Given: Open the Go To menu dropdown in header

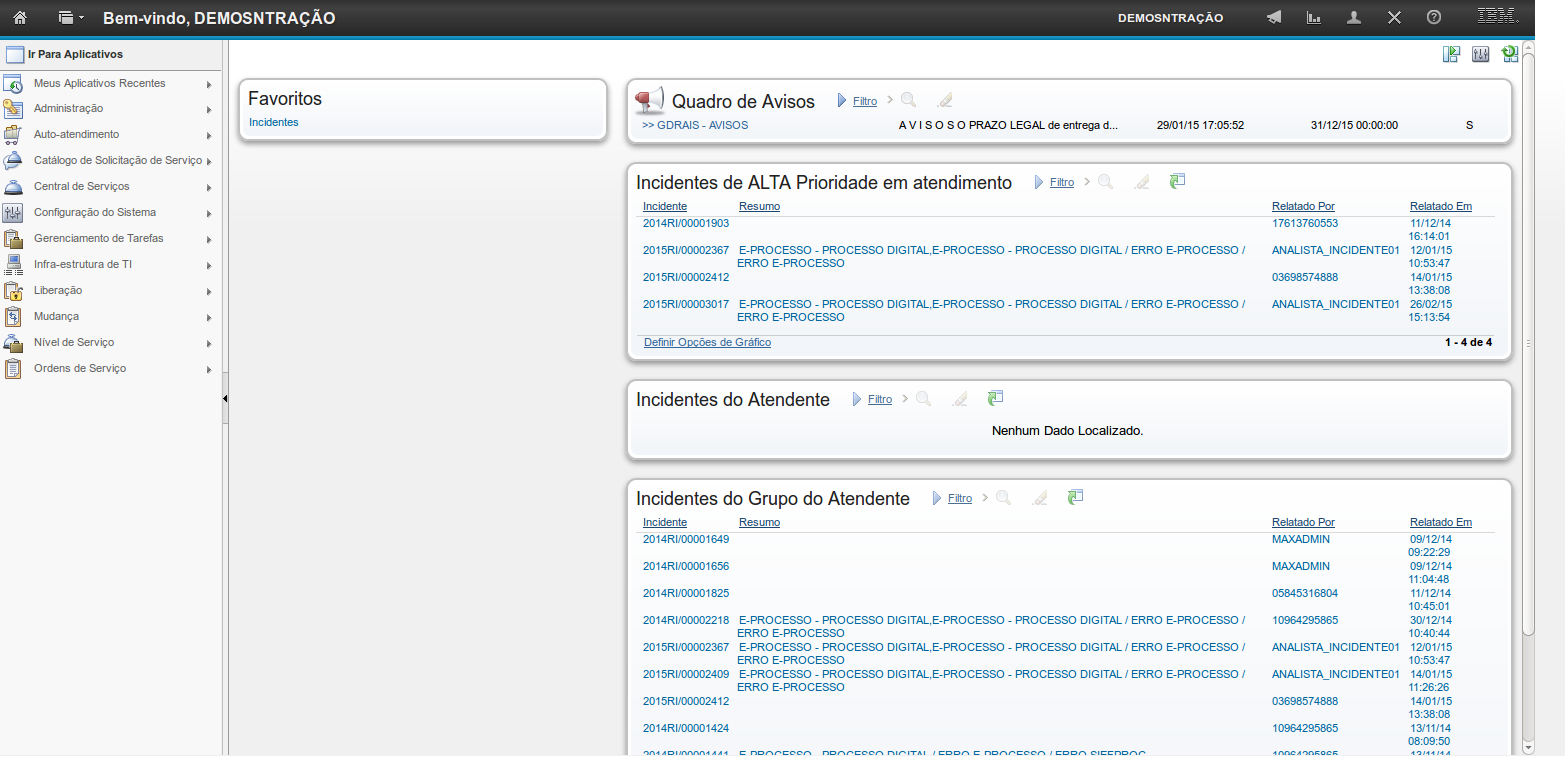Looking at the screenshot, I should (x=70, y=18).
